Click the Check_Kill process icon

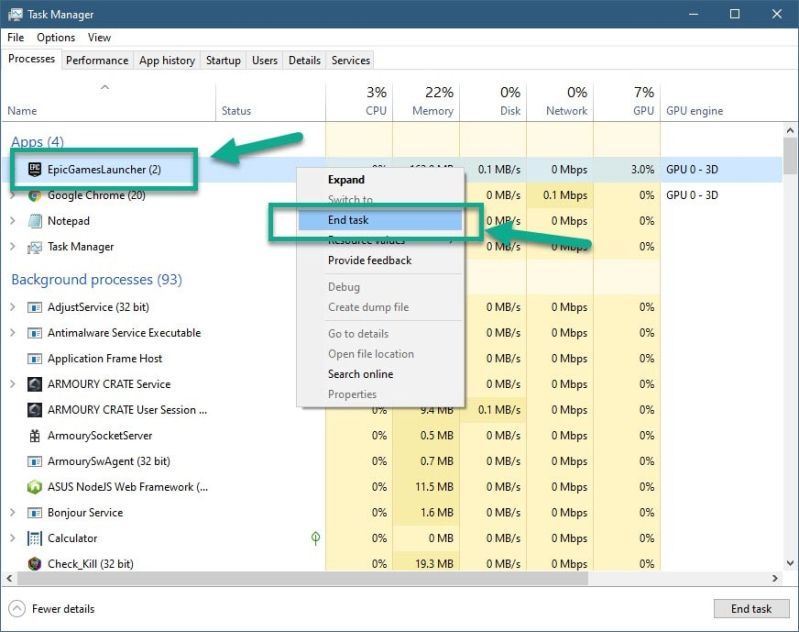tap(34, 564)
